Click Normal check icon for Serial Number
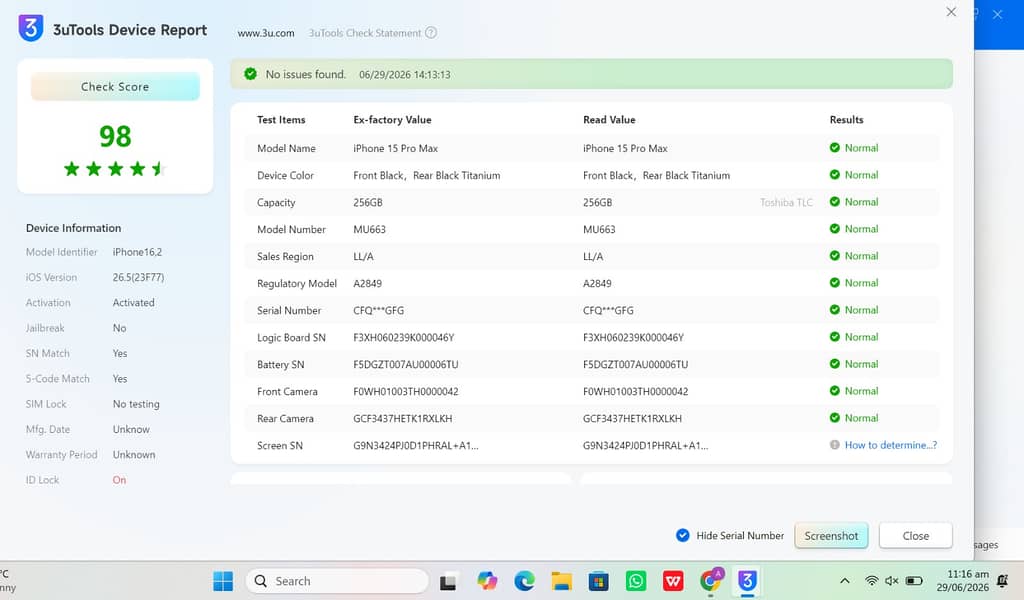 [835, 309]
